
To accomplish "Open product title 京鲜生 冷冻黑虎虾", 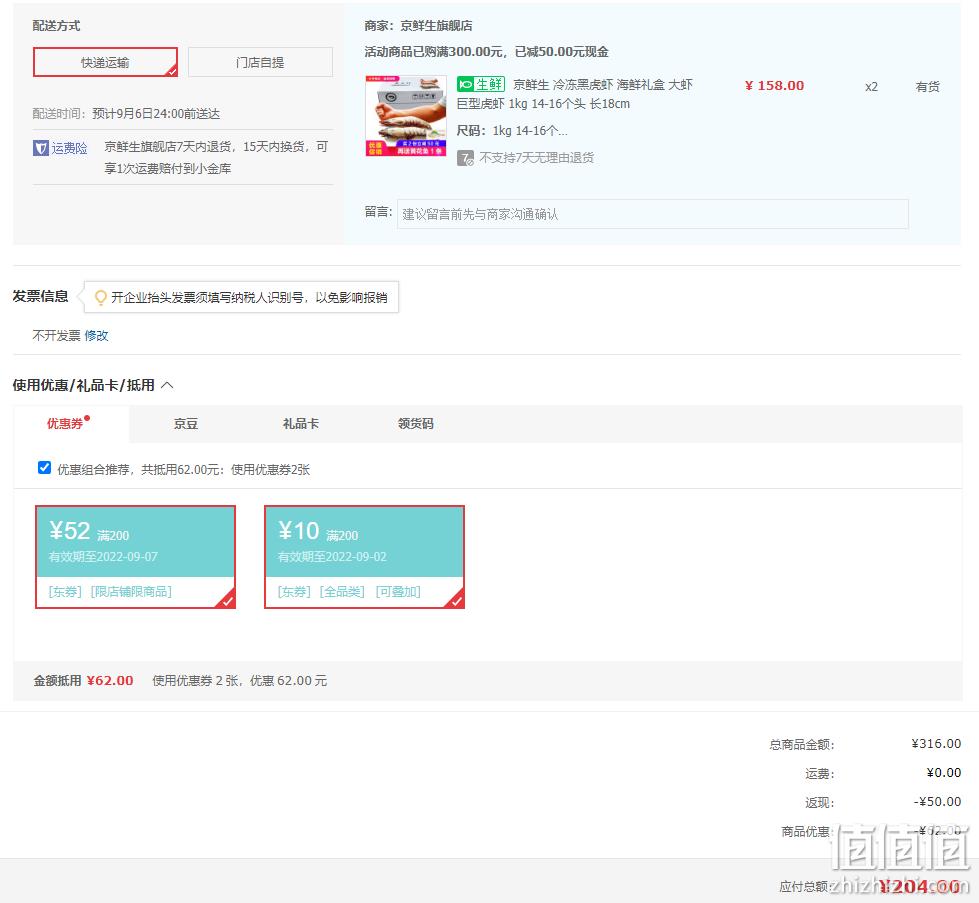I will click(574, 94).
